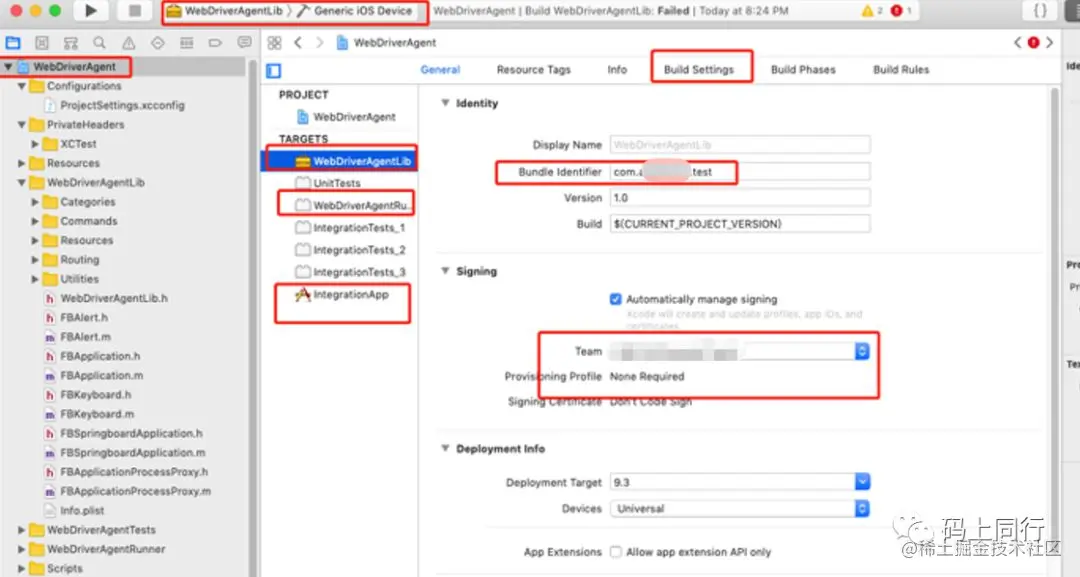Viewport: 1080px width, 577px height.
Task: Open FBKeyboard.m file
Action: [x=97, y=414]
